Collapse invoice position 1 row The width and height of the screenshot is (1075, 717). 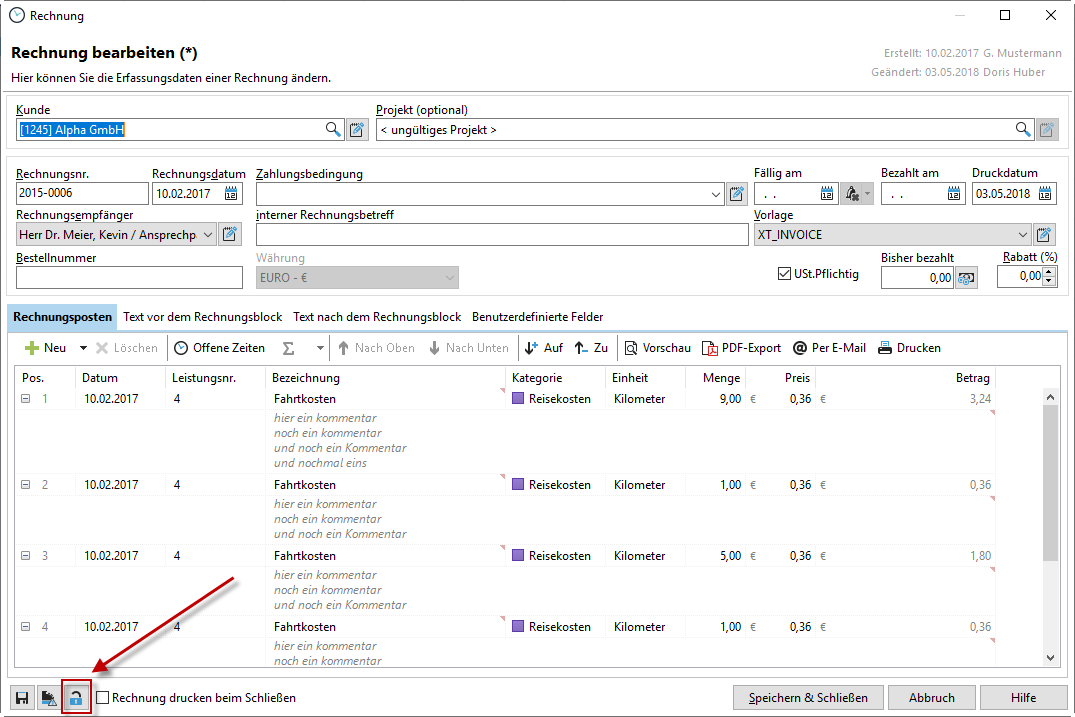tap(26, 399)
